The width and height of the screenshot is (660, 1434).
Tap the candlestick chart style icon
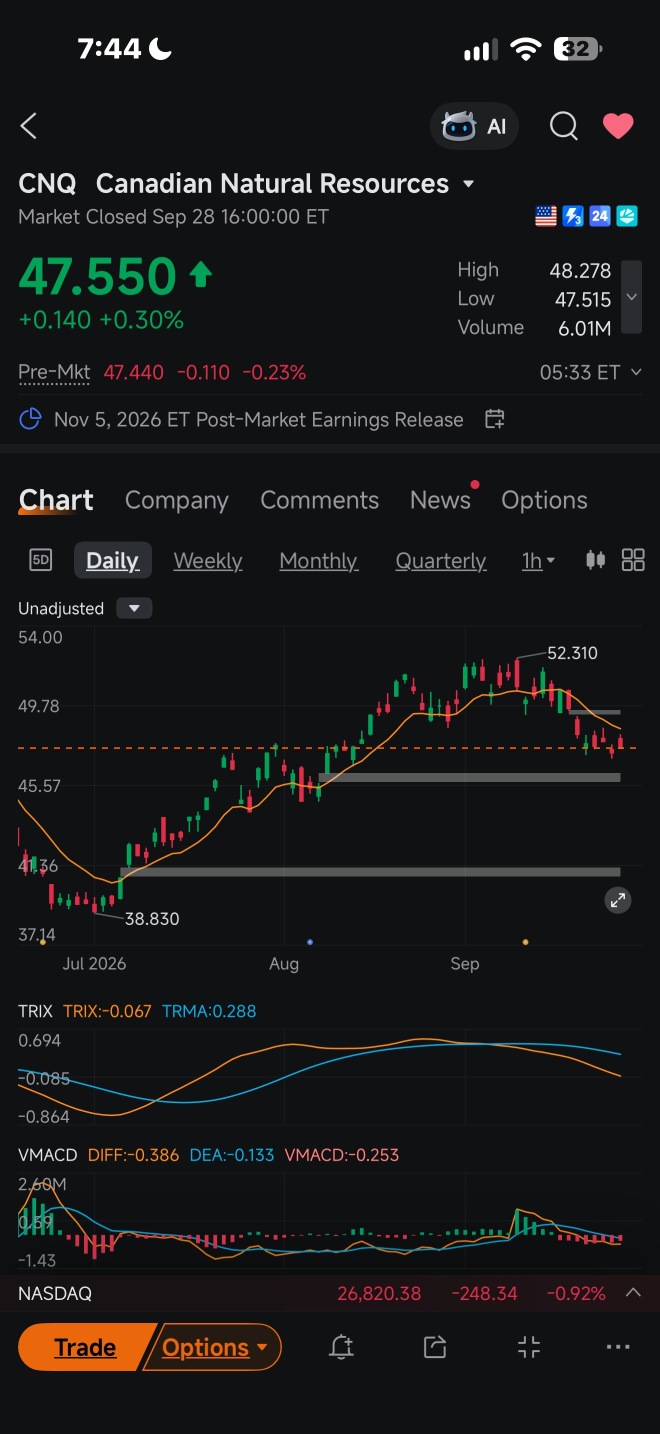tap(595, 560)
